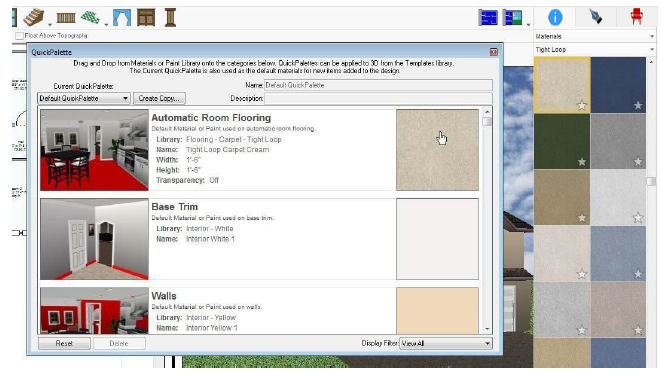Image resolution: width=661 pixels, height=378 pixels.
Task: Open the Display Filter View All dropdown
Action: coord(446,343)
